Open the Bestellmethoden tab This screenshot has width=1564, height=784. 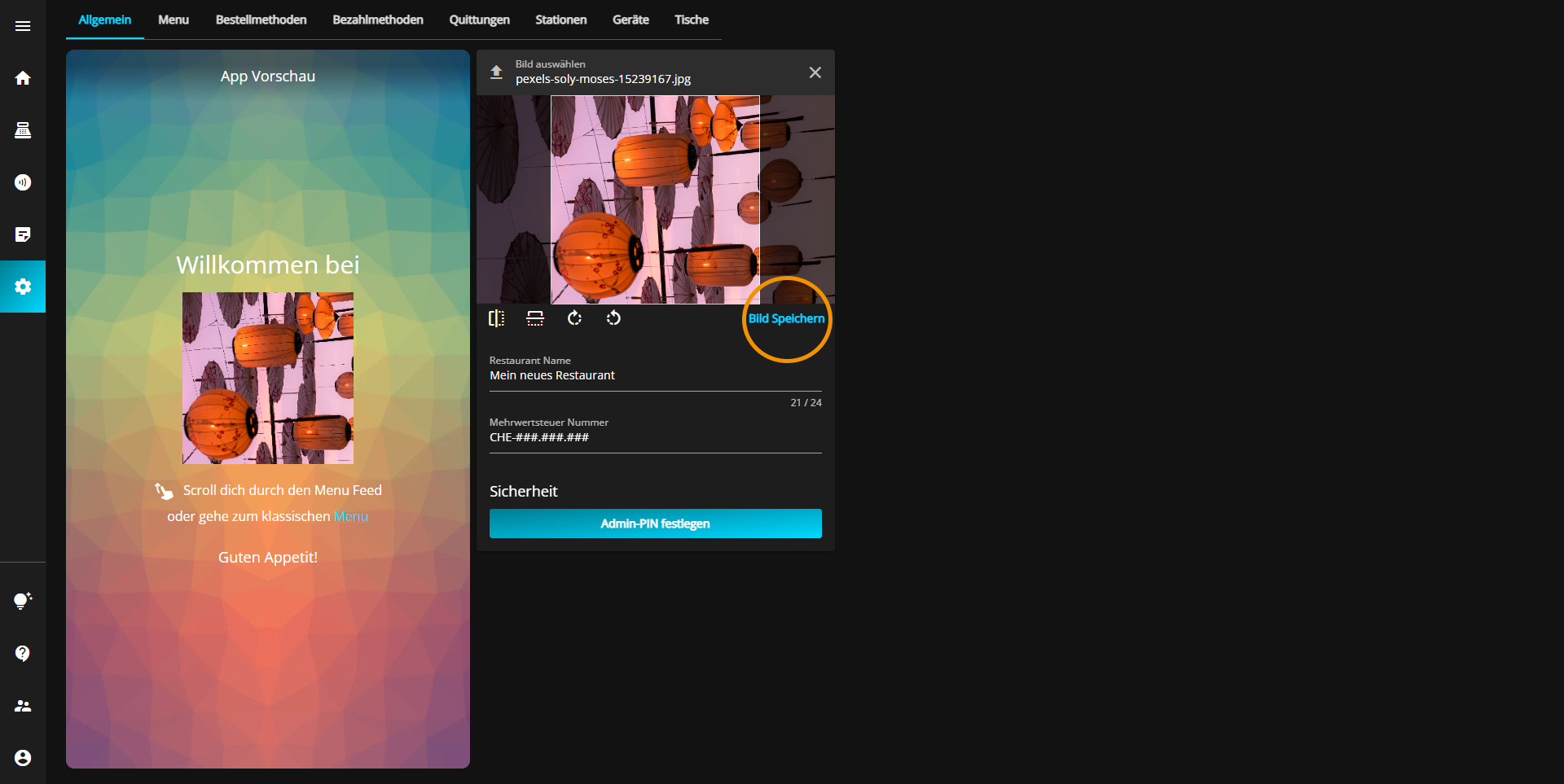click(x=261, y=20)
